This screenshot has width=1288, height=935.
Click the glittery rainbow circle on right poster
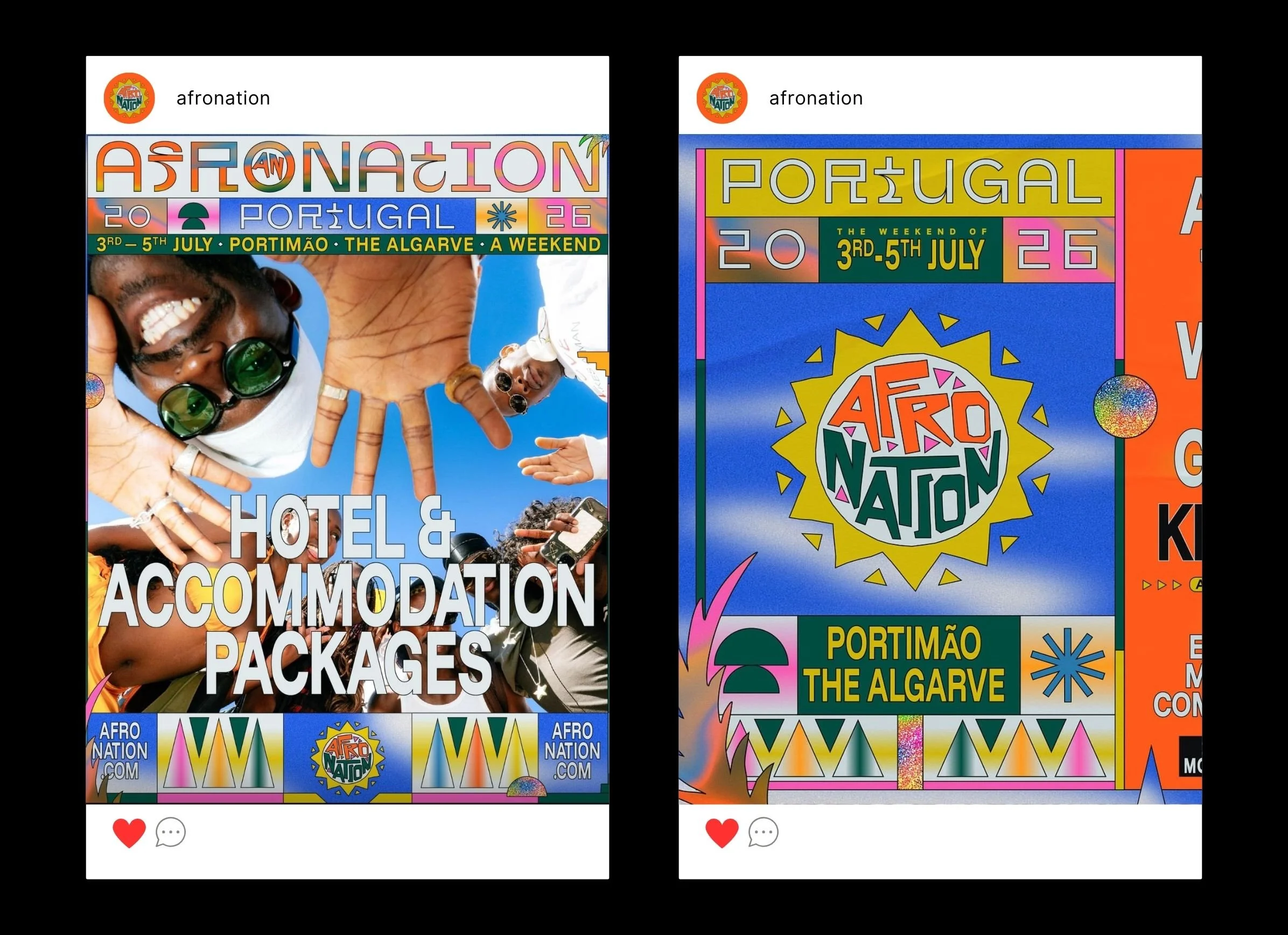1124,407
